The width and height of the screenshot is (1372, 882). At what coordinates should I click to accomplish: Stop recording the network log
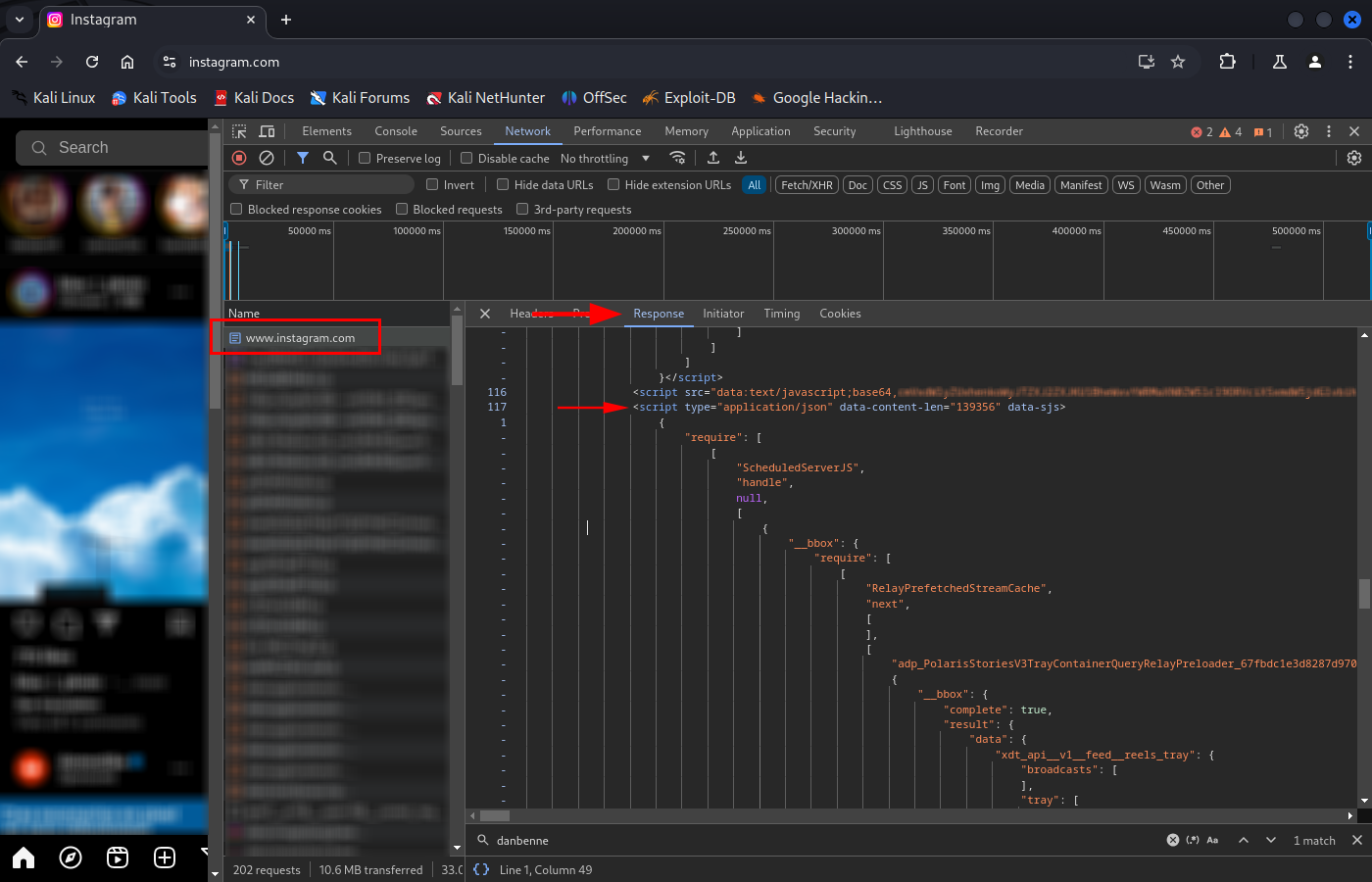pos(239,158)
